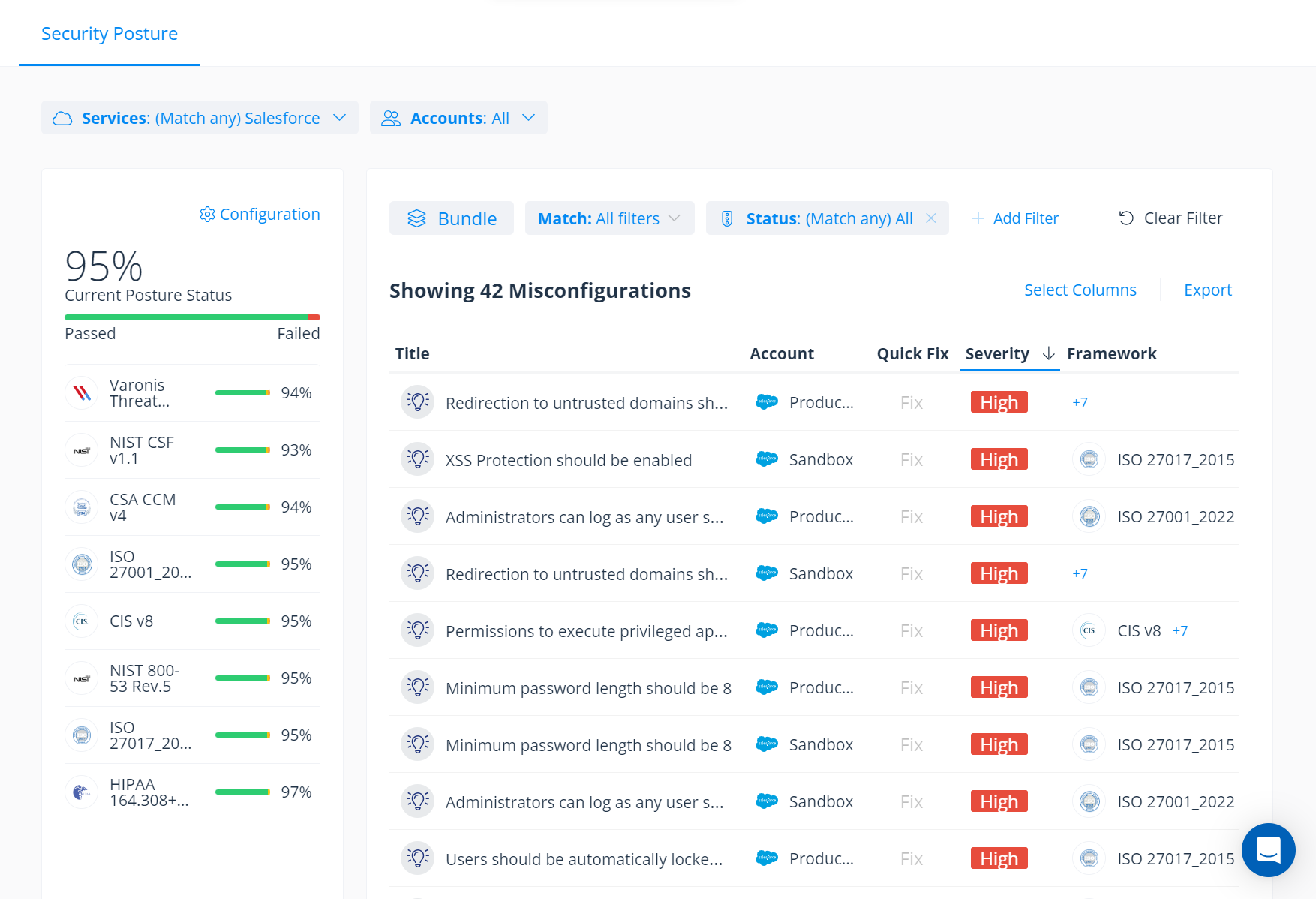Select the ISO 27017 framework logo in sidebar
1316x899 pixels.
pyautogui.click(x=82, y=735)
